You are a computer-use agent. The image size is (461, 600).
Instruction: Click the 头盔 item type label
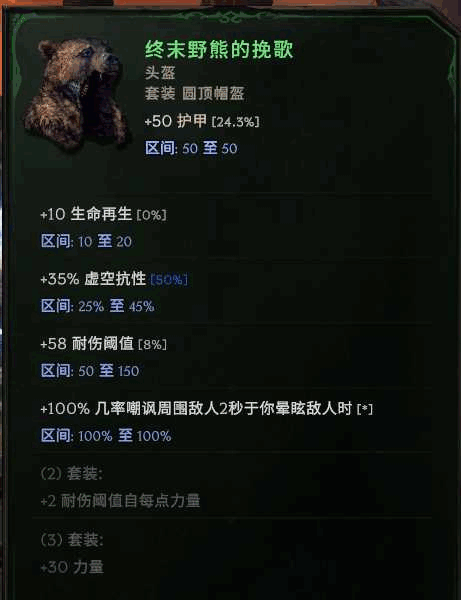tap(160, 73)
